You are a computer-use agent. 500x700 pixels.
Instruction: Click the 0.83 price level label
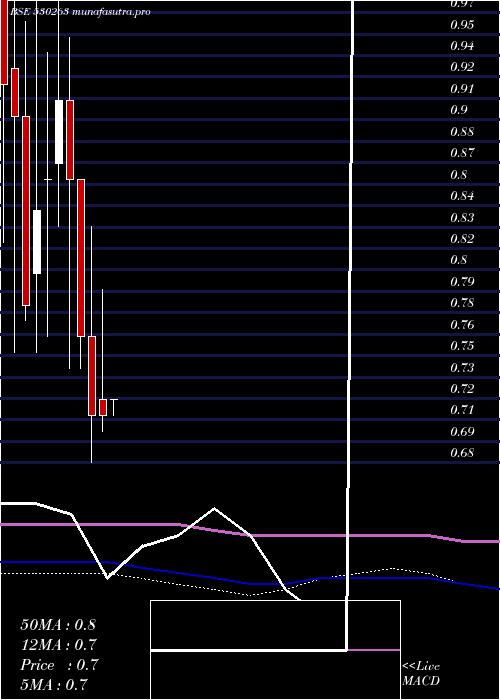click(x=462, y=217)
